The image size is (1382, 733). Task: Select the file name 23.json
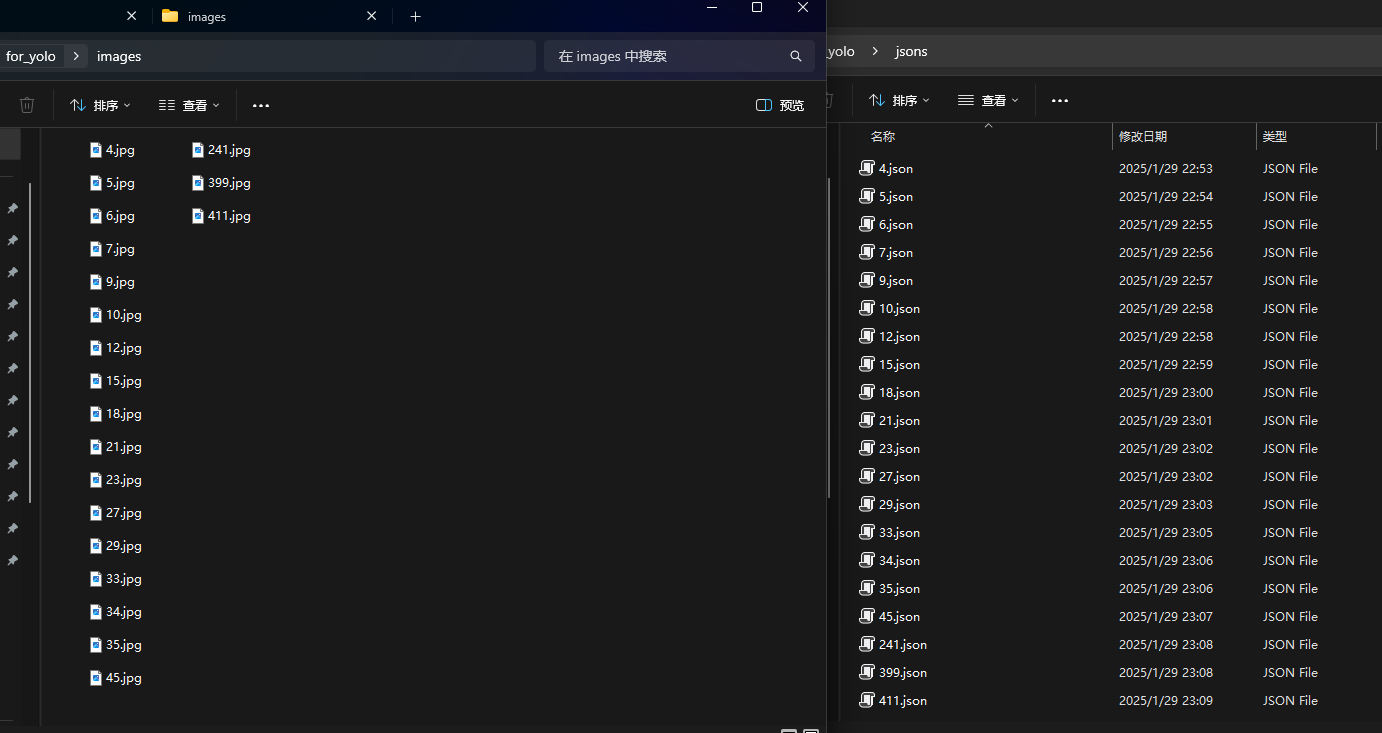click(899, 449)
